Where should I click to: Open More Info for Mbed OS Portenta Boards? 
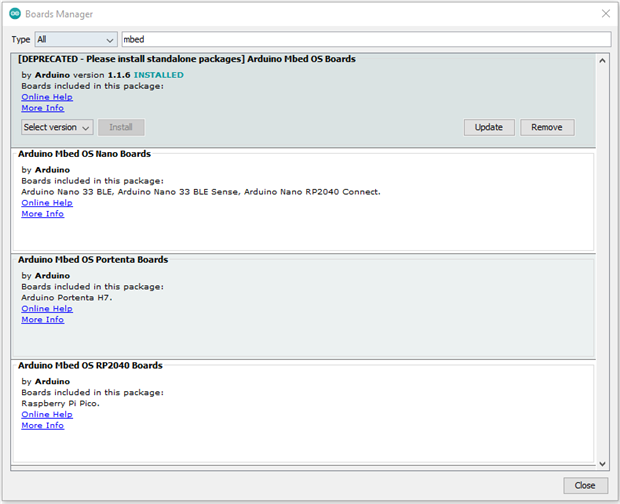click(43, 319)
